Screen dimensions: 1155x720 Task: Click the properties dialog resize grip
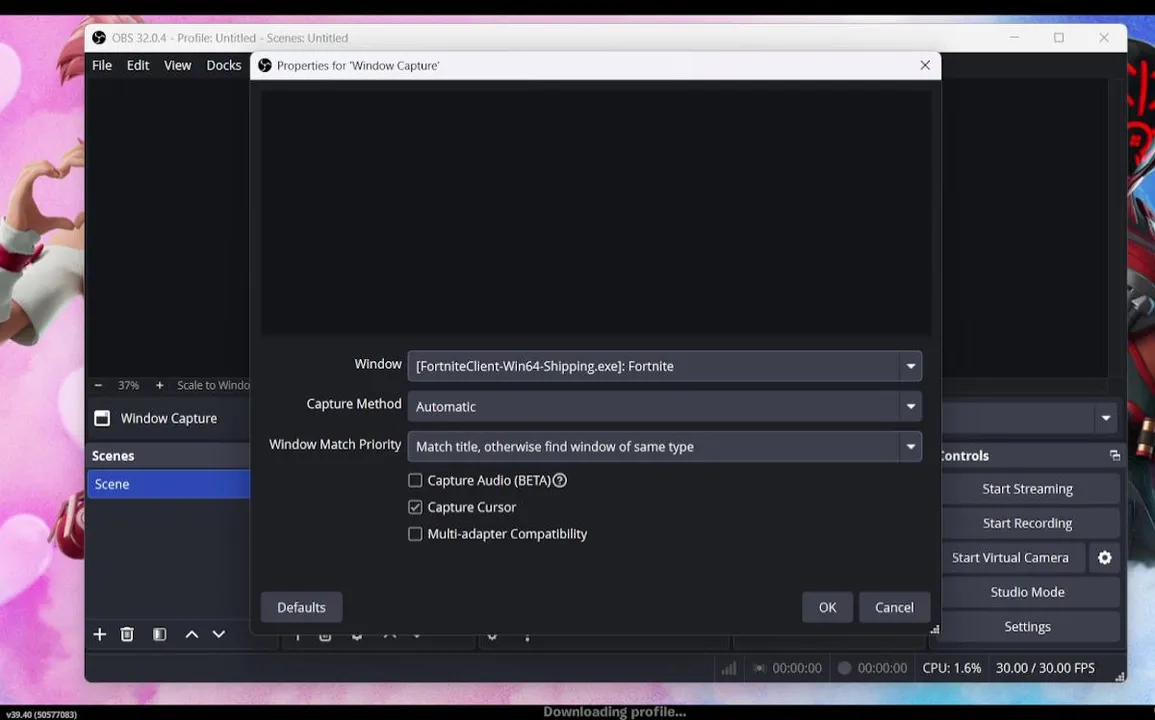[934, 629]
